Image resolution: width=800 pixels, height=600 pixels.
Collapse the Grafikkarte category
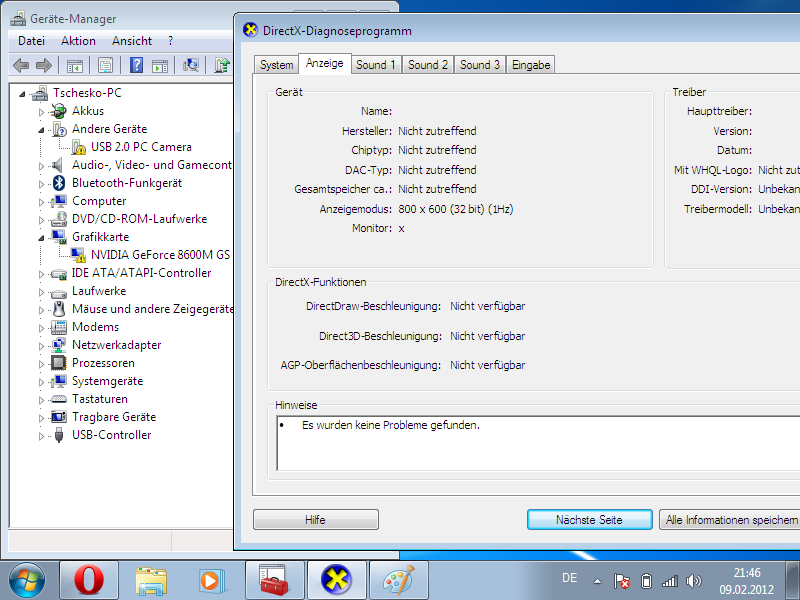41,238
